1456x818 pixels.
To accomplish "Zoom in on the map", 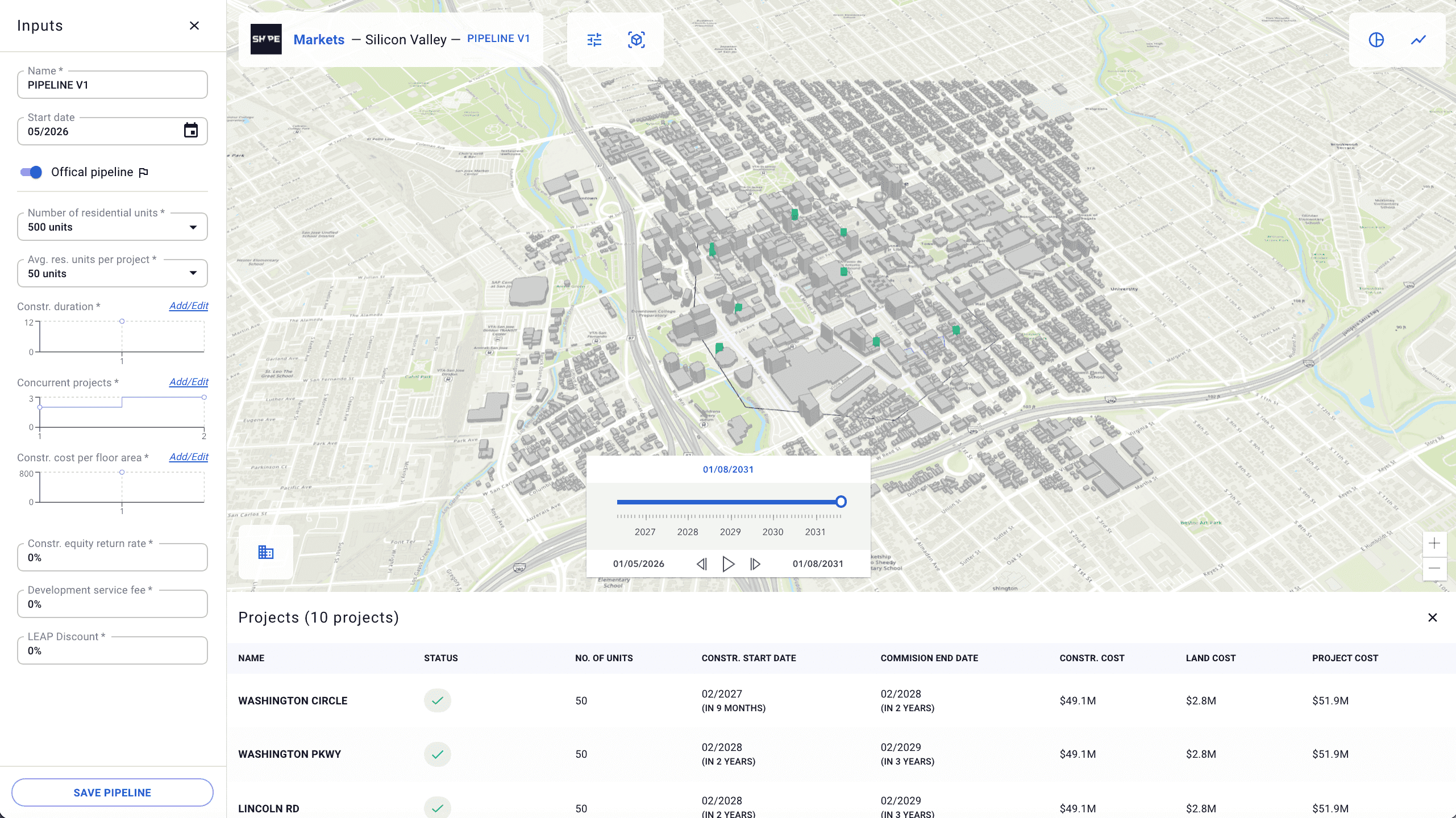I will pos(1434,544).
